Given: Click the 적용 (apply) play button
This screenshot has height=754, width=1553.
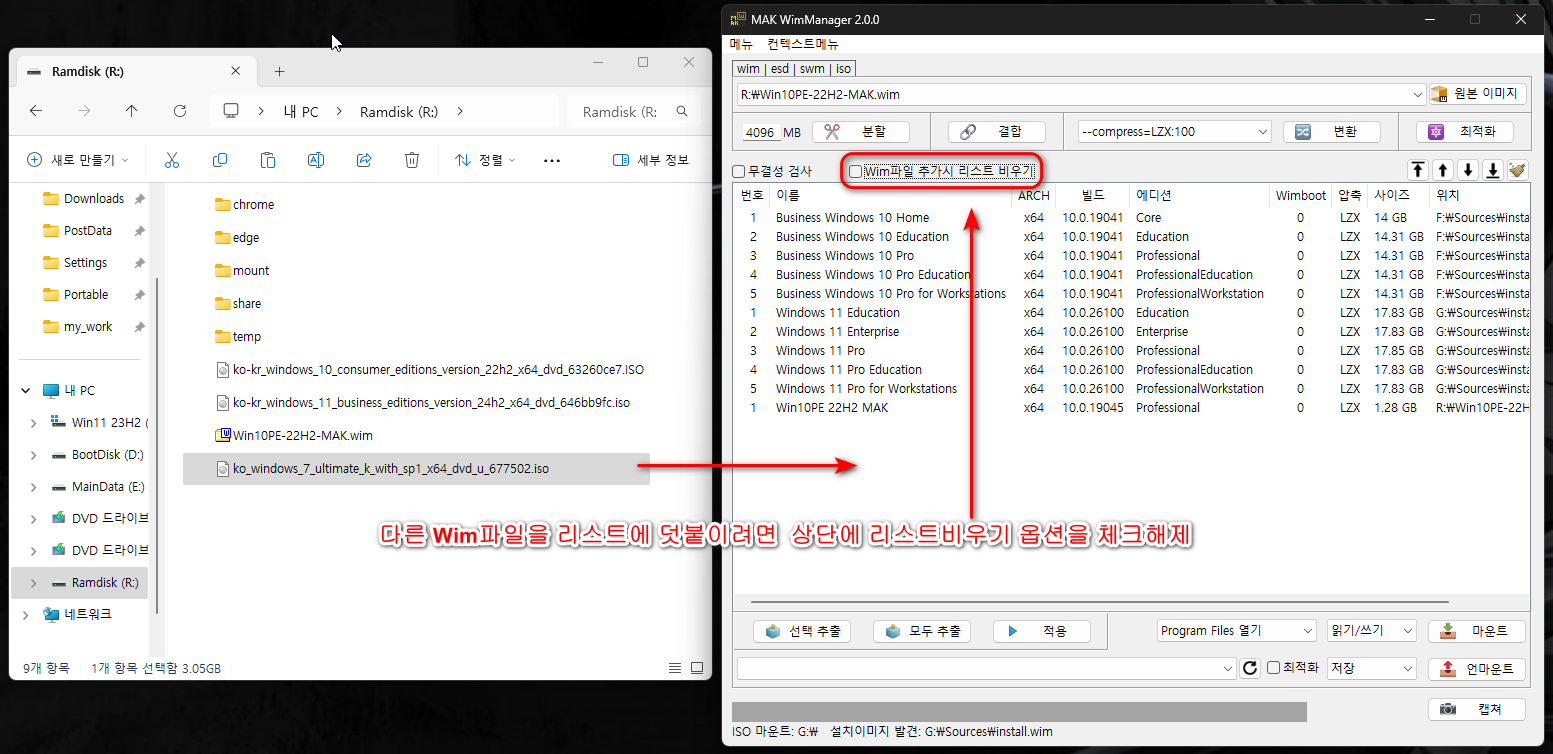Looking at the screenshot, I should click(x=1042, y=631).
